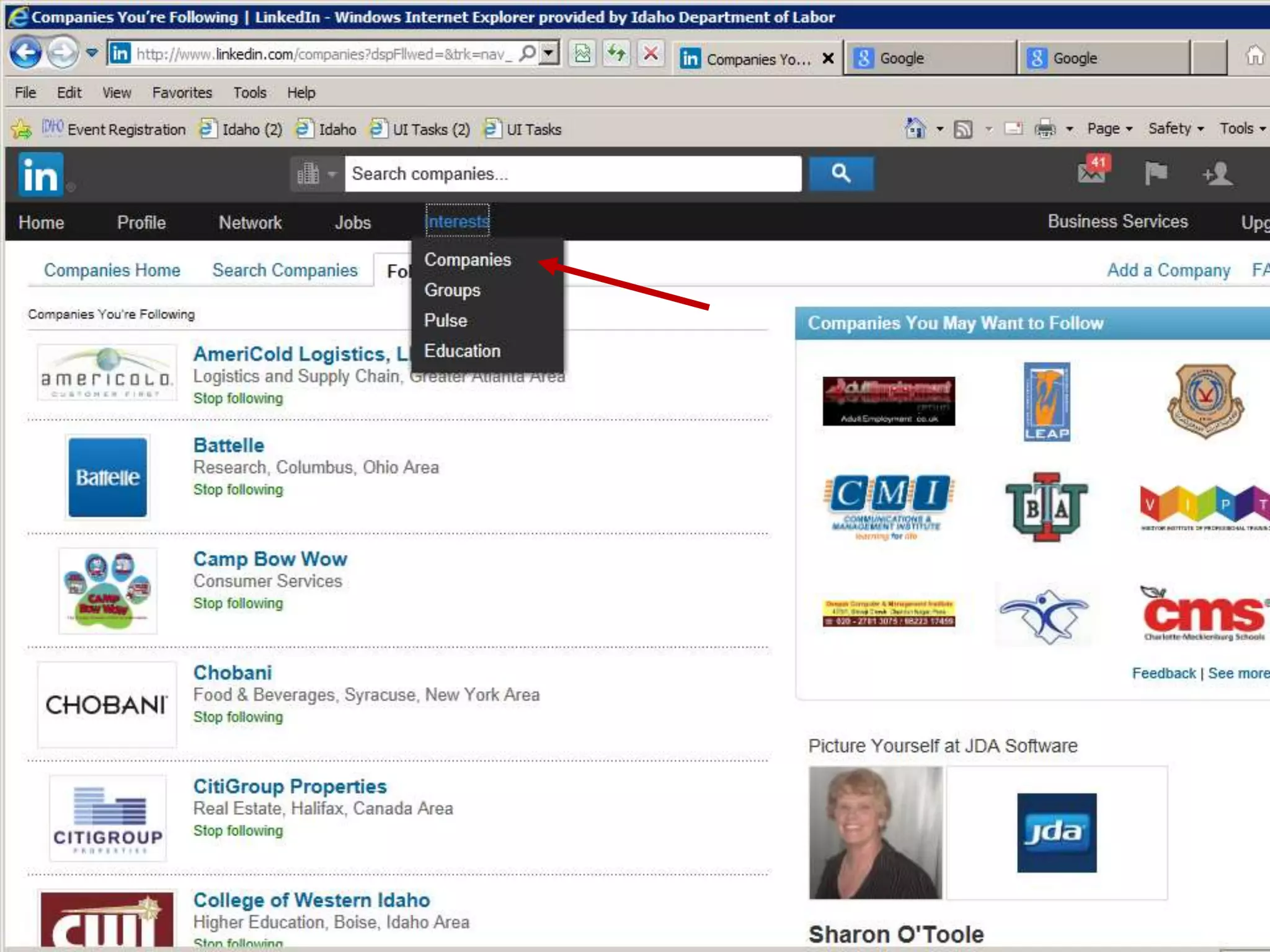Screen dimensions: 1270x952
Task: Open the messages envelope icon with 41 badge
Action: pyautogui.click(x=1093, y=173)
